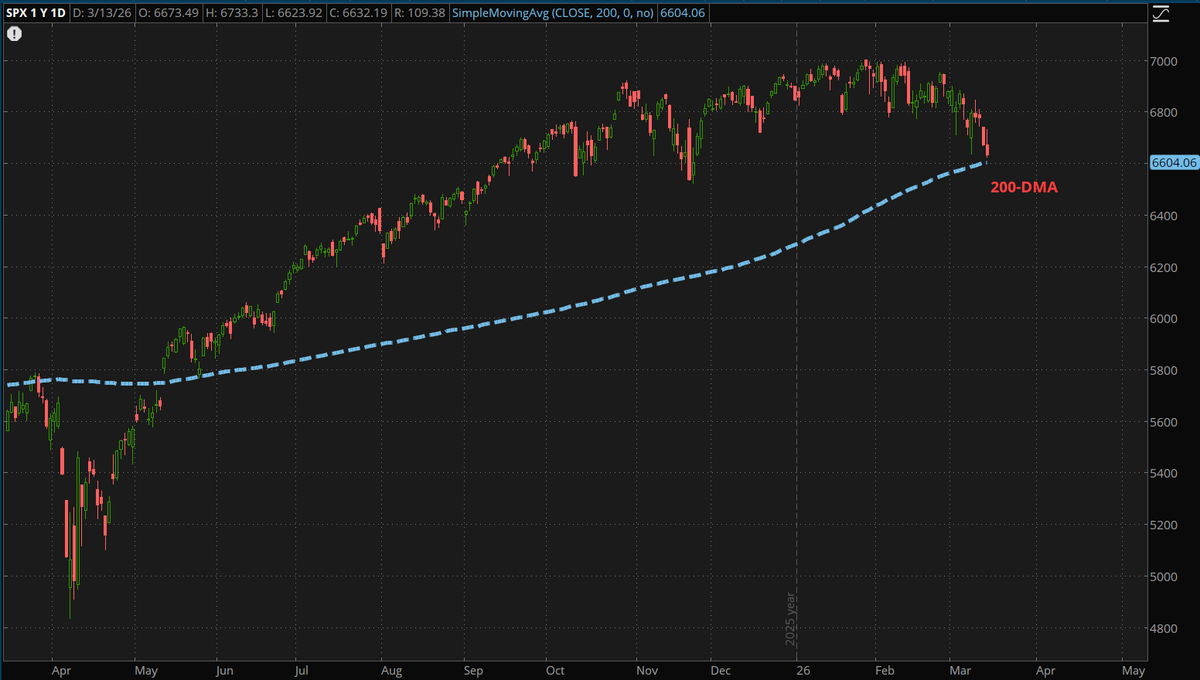Click the R: 109.38 range value
The height and width of the screenshot is (680, 1200).
[419, 13]
